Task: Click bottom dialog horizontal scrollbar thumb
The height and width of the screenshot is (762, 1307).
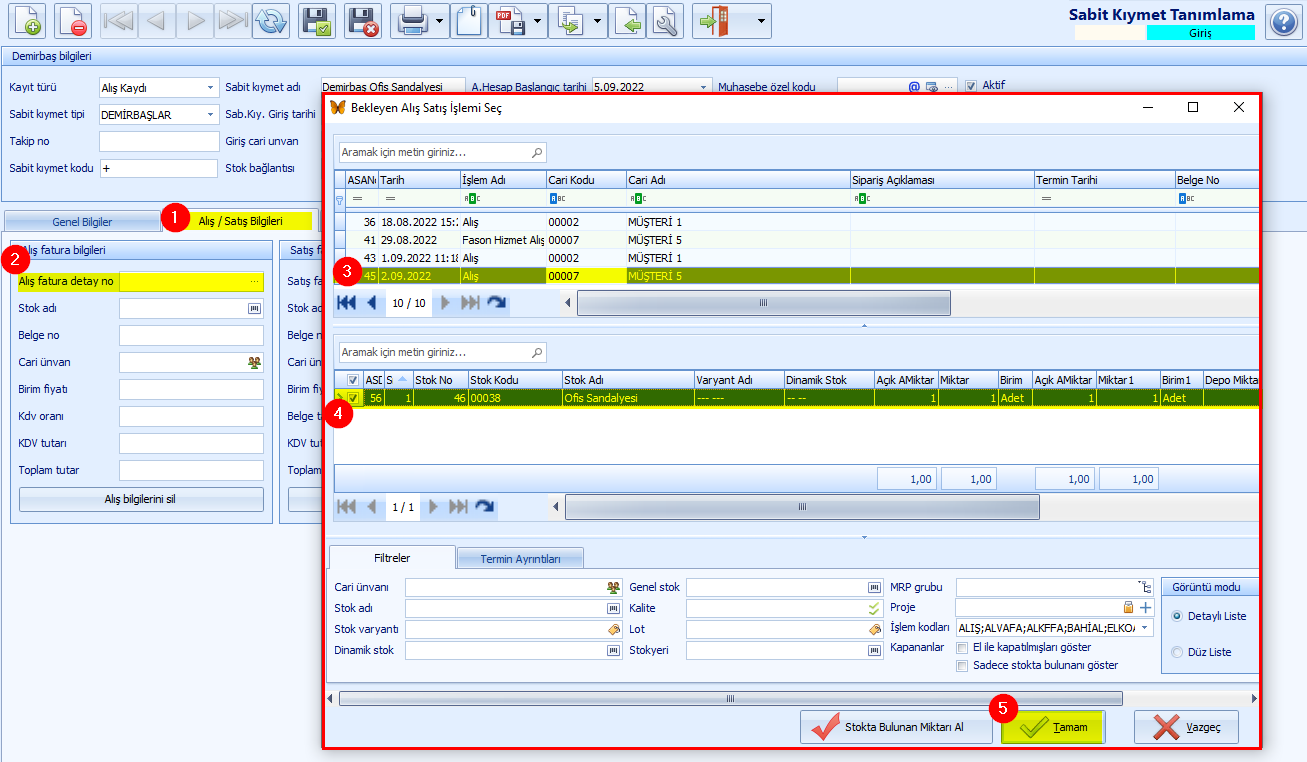Action: (731, 698)
